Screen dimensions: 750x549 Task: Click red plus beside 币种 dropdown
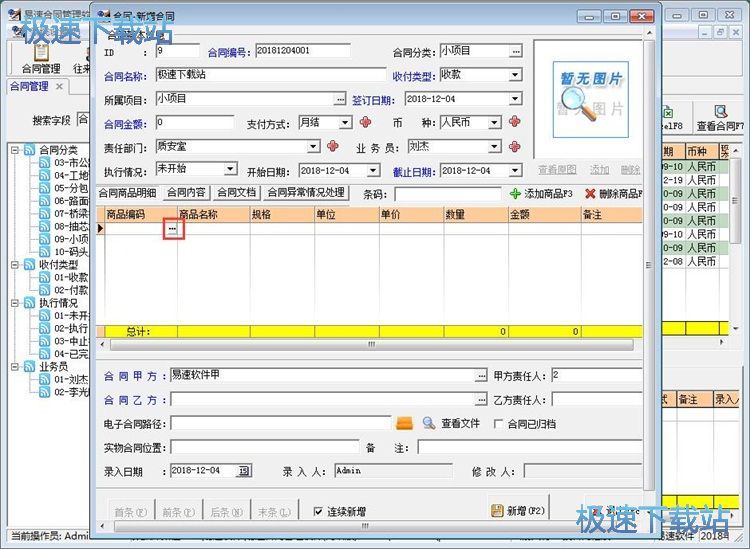click(515, 121)
